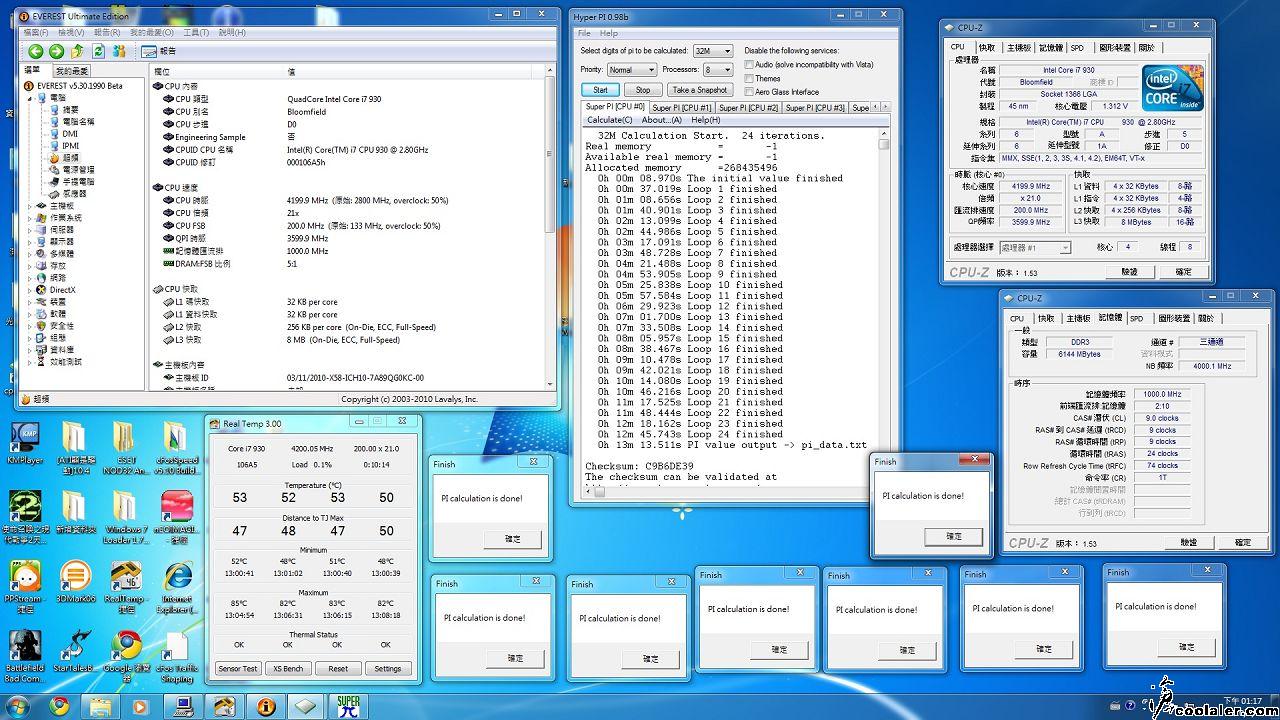This screenshot has width=1280, height=720.
Task: Open RealTemp desktop shortcut
Action: click(126, 585)
